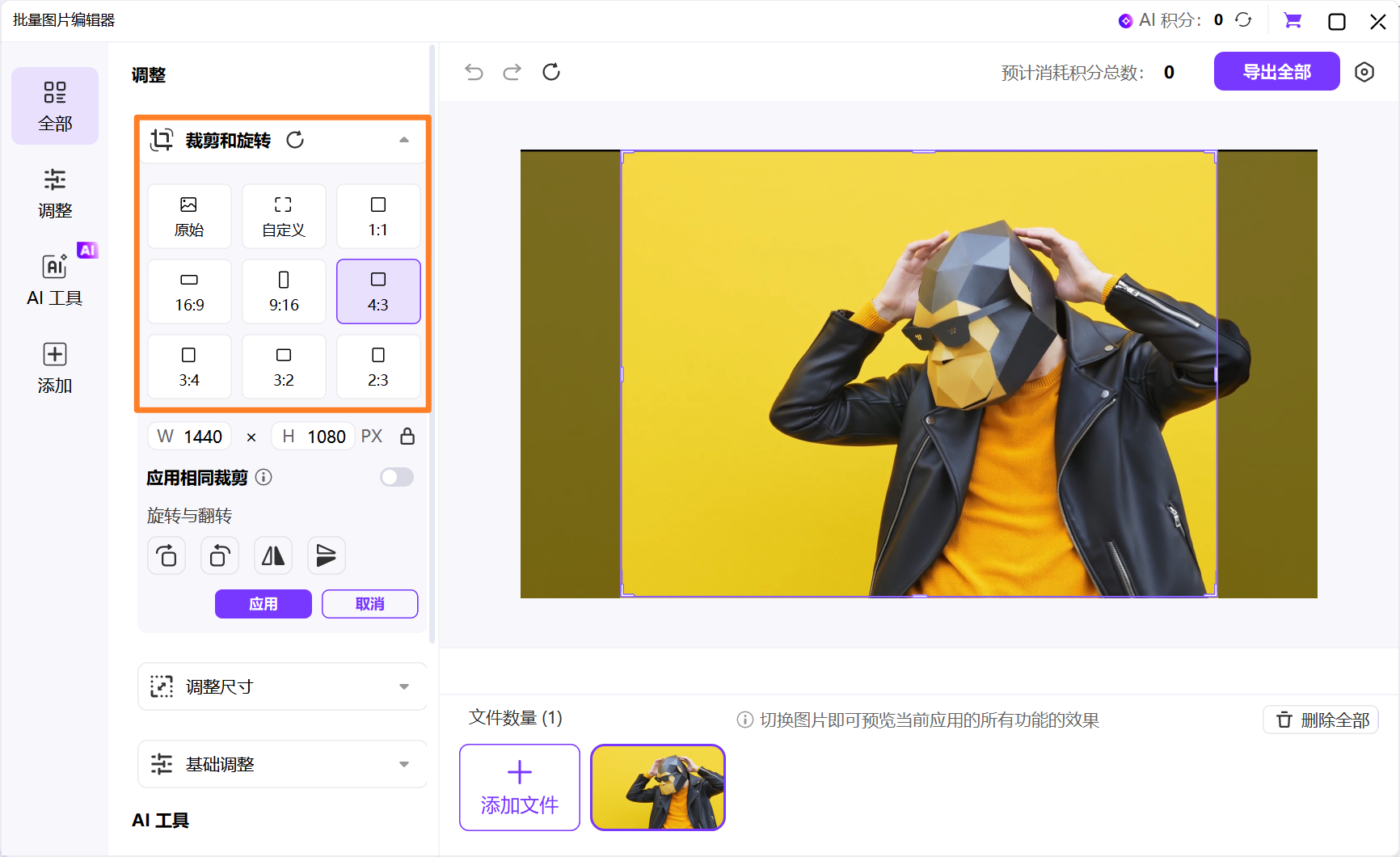The image size is (1400, 857).
Task: Select the yellow mask photo thumbnail
Action: (x=658, y=787)
